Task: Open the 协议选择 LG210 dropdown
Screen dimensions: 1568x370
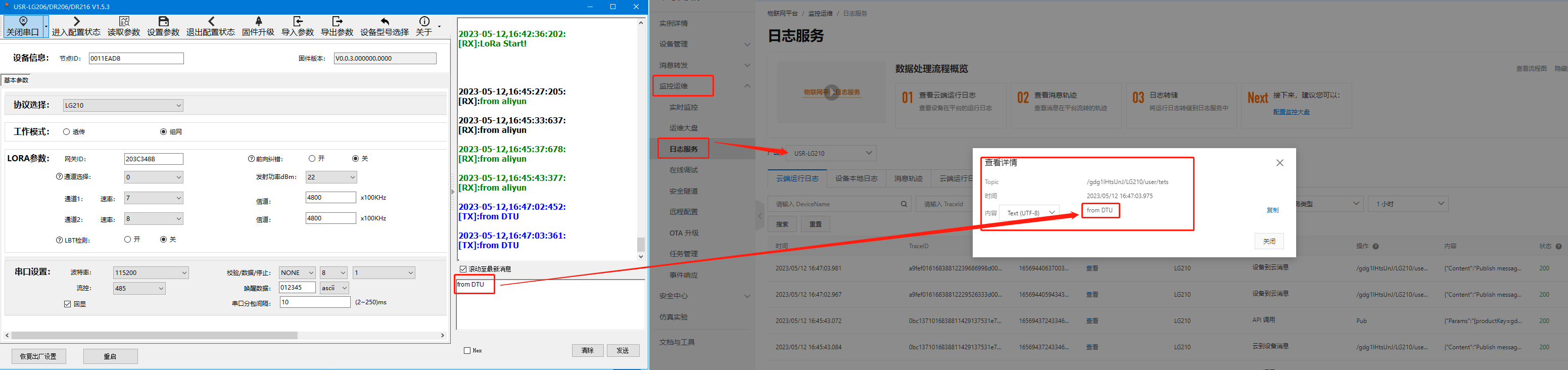Action: click(x=123, y=105)
